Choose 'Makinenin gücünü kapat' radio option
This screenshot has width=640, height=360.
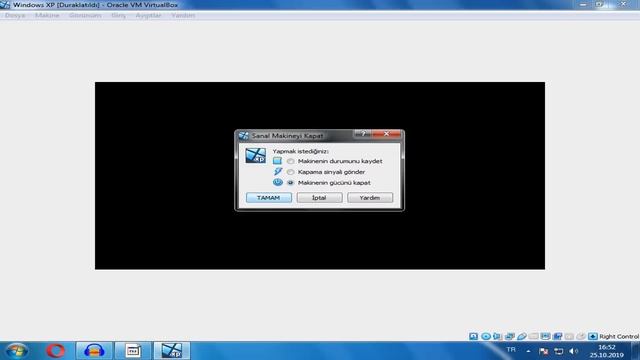pos(290,183)
